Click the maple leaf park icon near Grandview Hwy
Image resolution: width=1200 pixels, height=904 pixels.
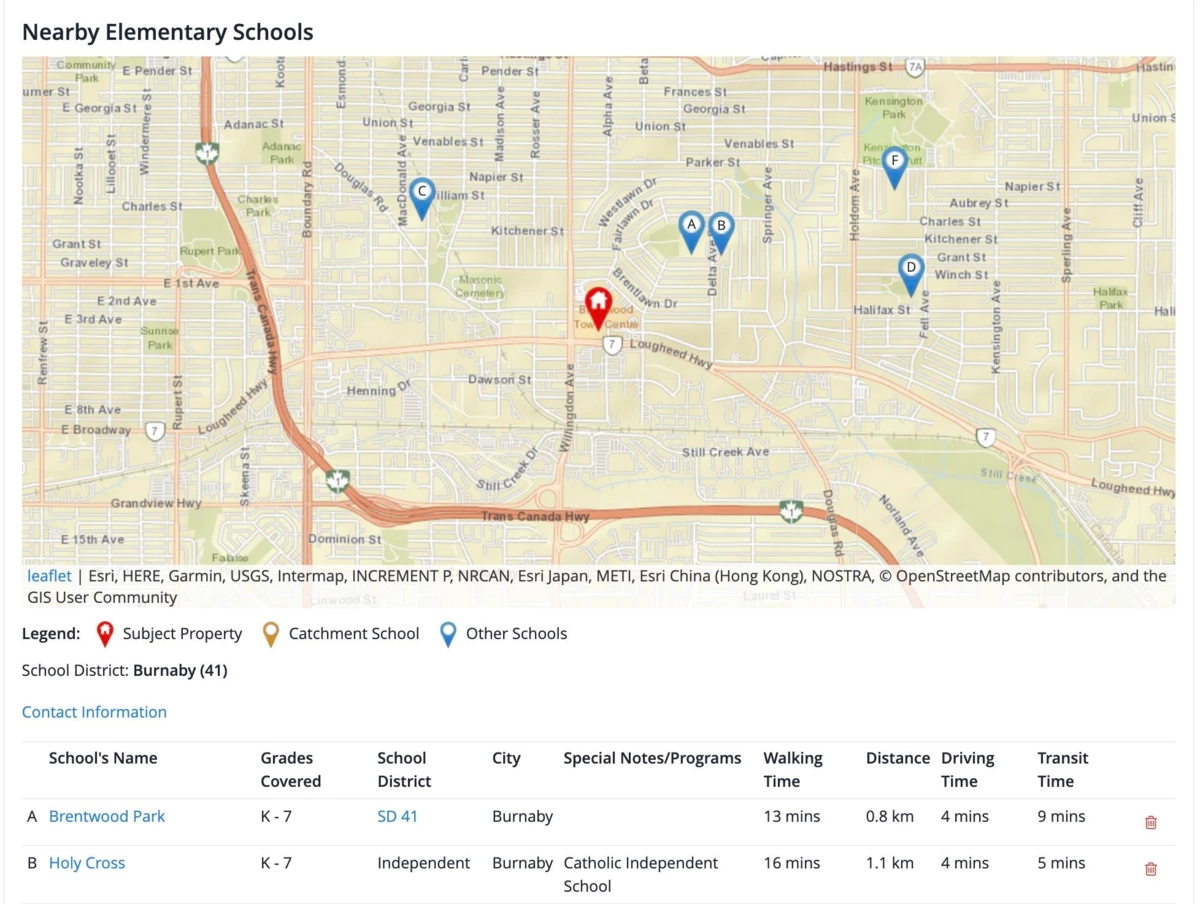point(337,482)
